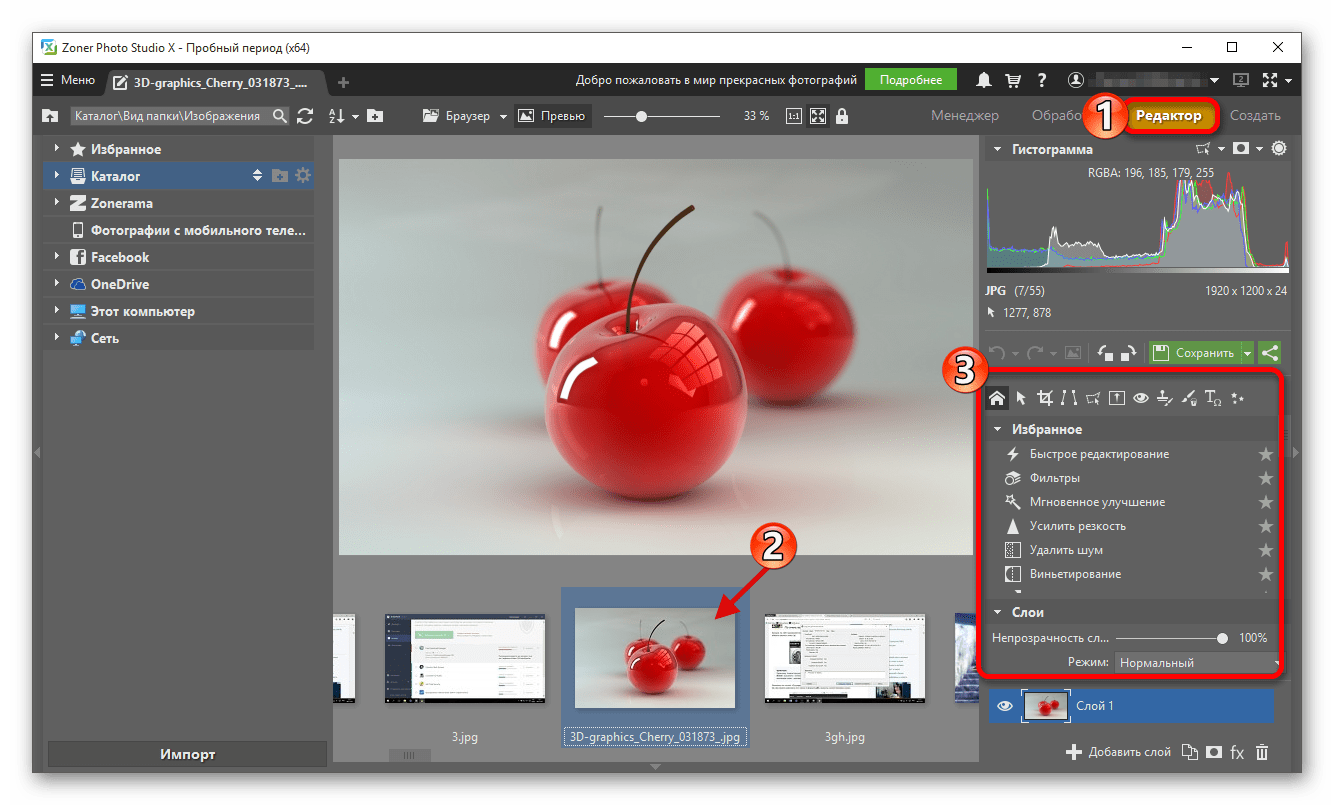The width and height of the screenshot is (1334, 805).
Task: Select the polygon selection tool in toolbar
Action: 1093,398
